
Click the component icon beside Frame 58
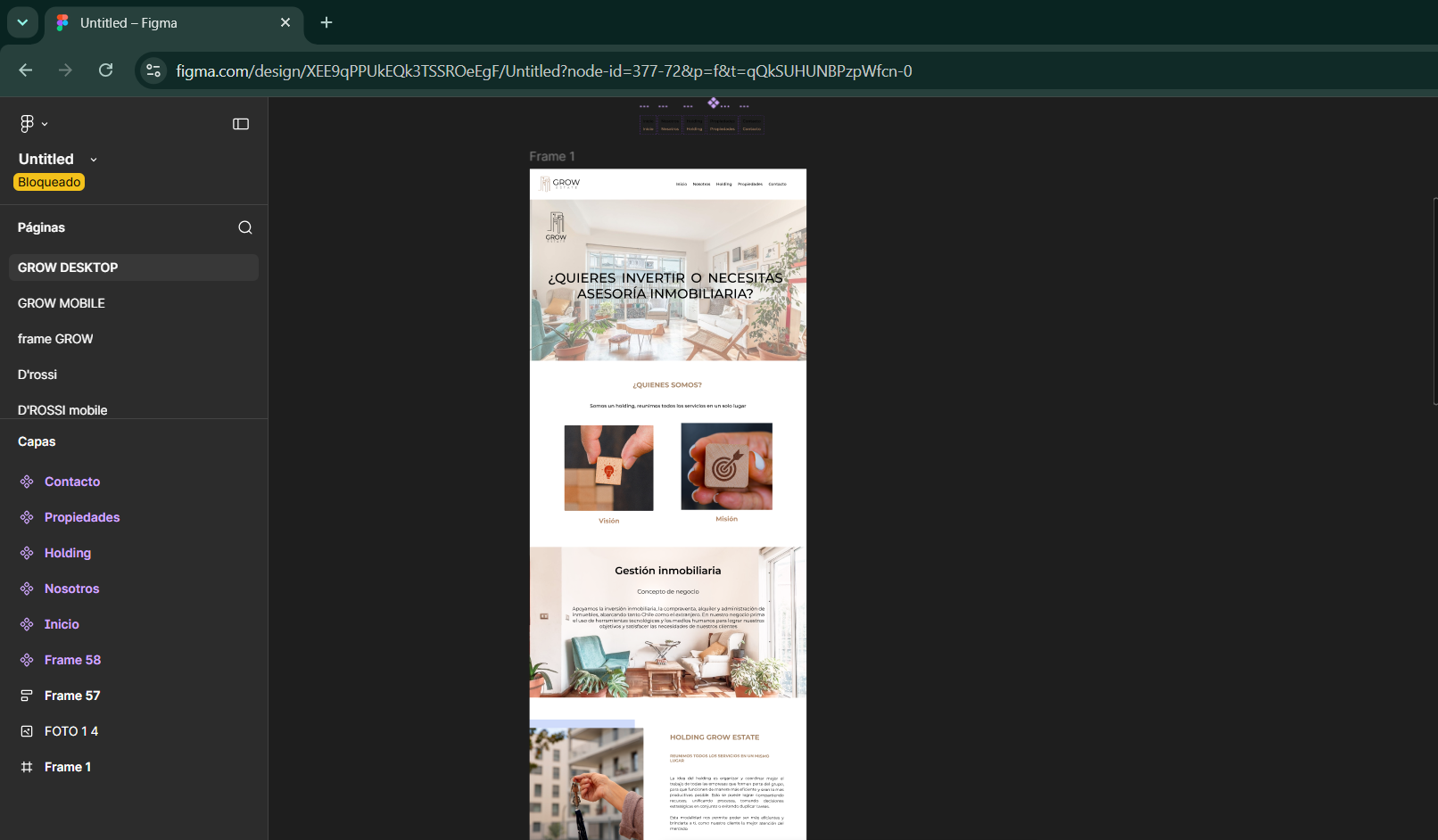pyautogui.click(x=27, y=660)
